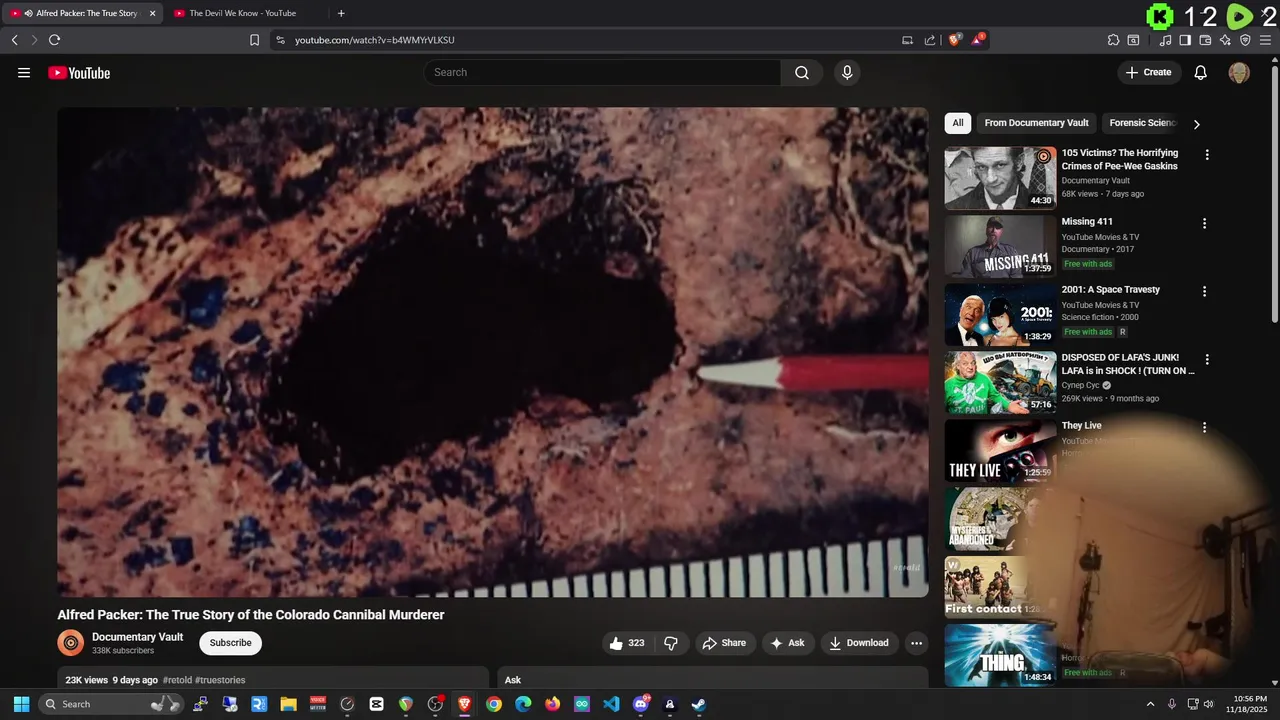Image resolution: width=1280 pixels, height=720 pixels.
Task: Open a new browser tab
Action: pos(341,13)
